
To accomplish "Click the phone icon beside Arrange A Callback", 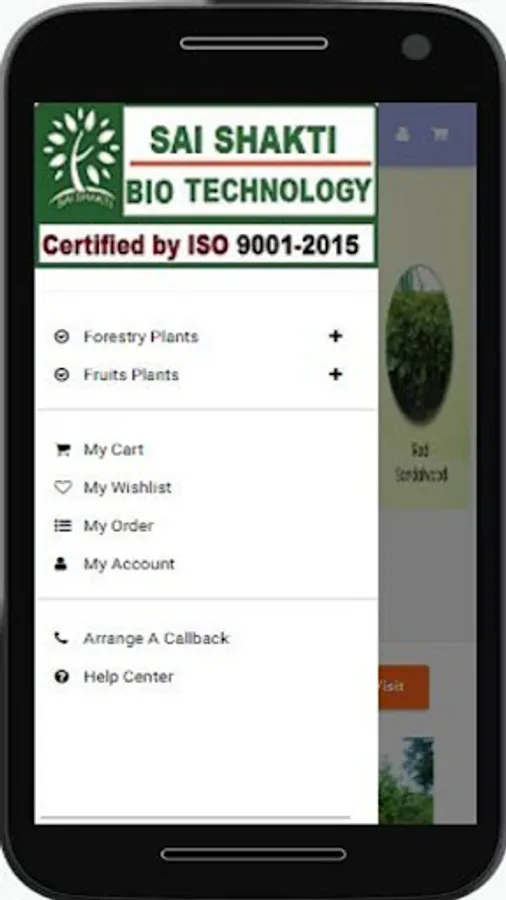I will pos(61,638).
